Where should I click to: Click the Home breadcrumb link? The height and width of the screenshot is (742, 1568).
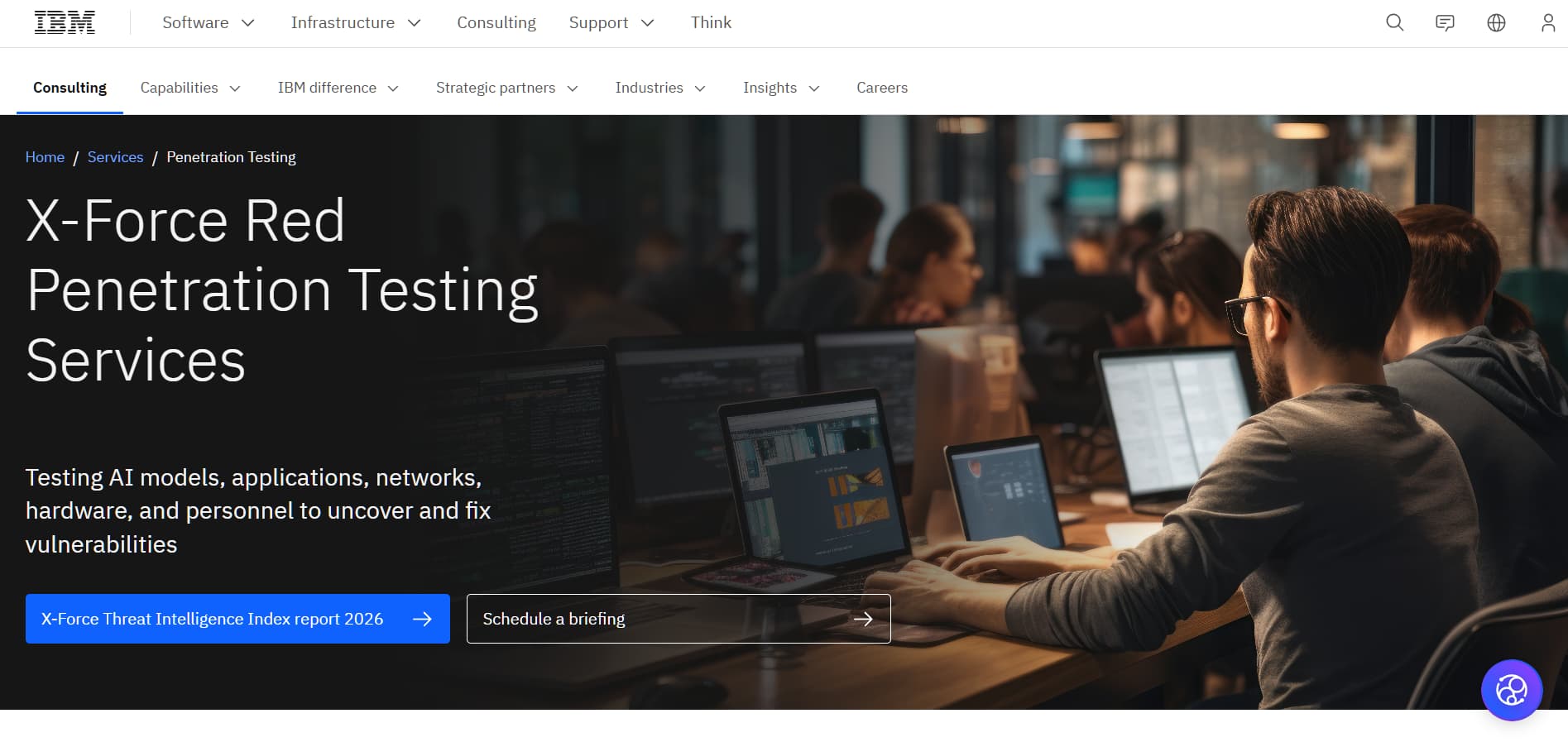pyautogui.click(x=45, y=157)
